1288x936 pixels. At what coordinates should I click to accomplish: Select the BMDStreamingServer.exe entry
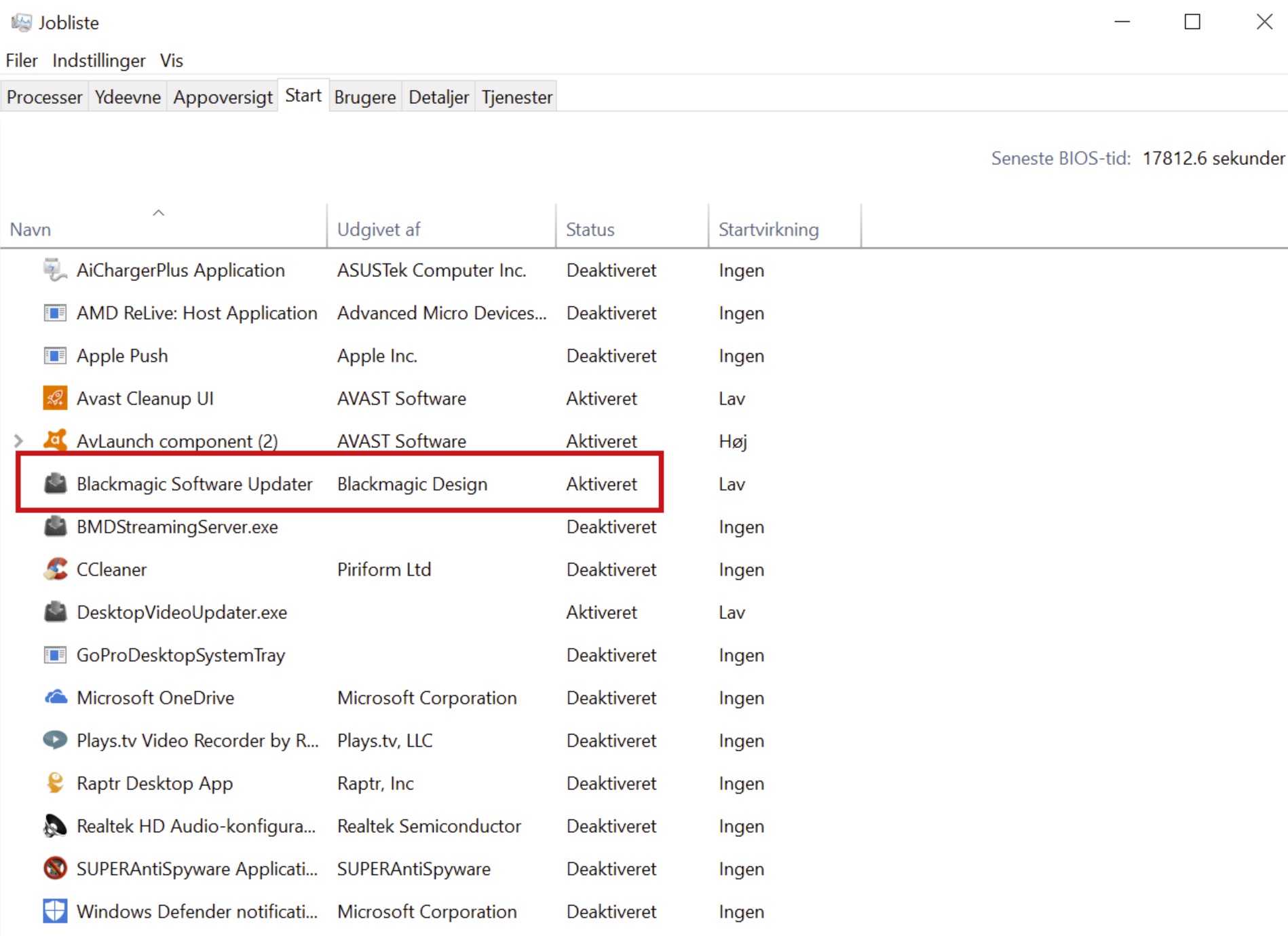pyautogui.click(x=177, y=527)
